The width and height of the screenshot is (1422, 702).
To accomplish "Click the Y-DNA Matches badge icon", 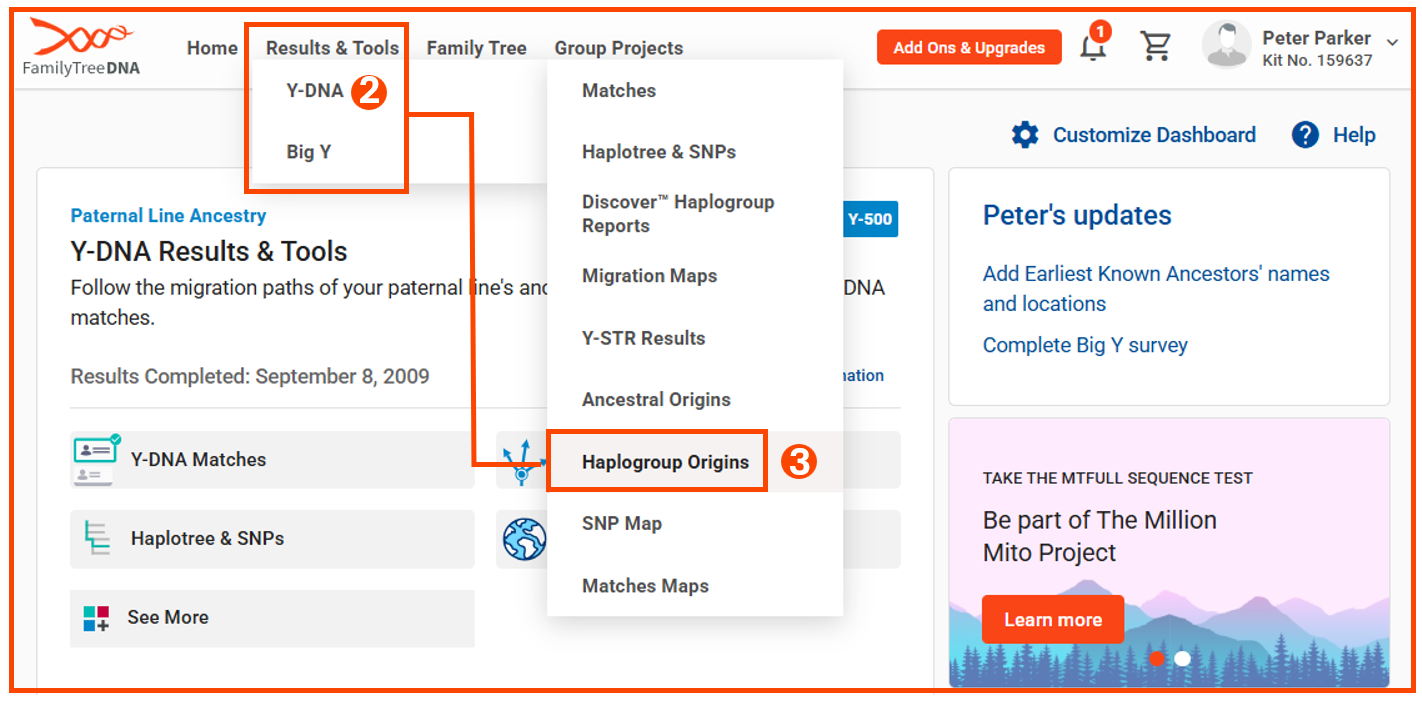I will point(93,459).
